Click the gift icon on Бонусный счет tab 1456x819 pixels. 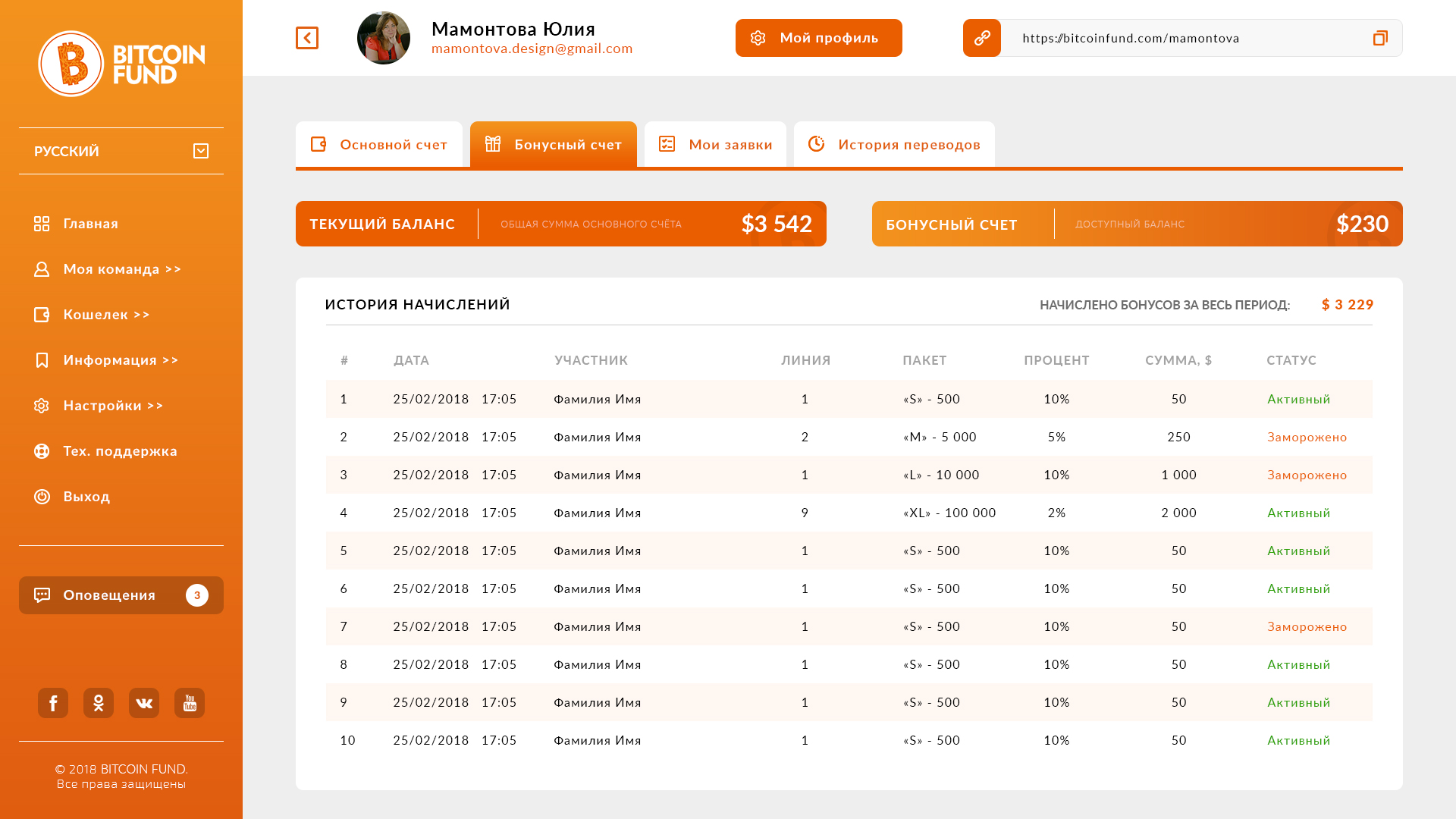(493, 144)
